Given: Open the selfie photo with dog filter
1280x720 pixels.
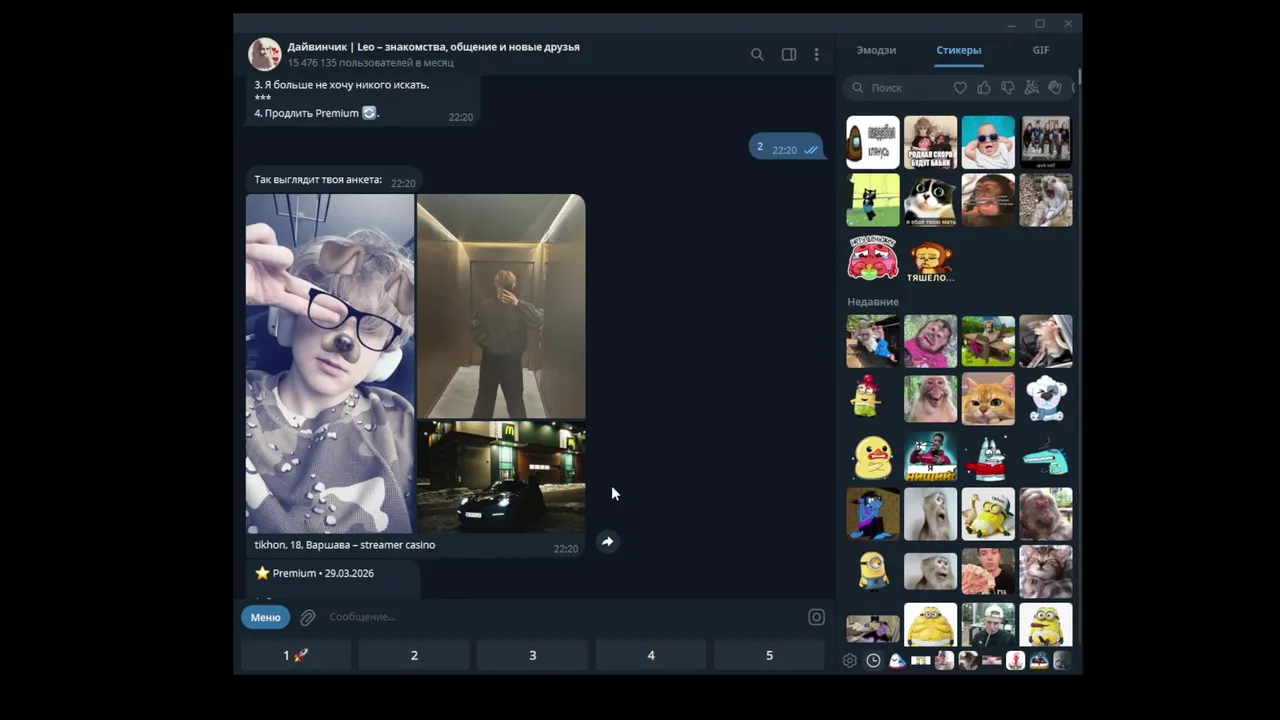Looking at the screenshot, I should point(330,364).
